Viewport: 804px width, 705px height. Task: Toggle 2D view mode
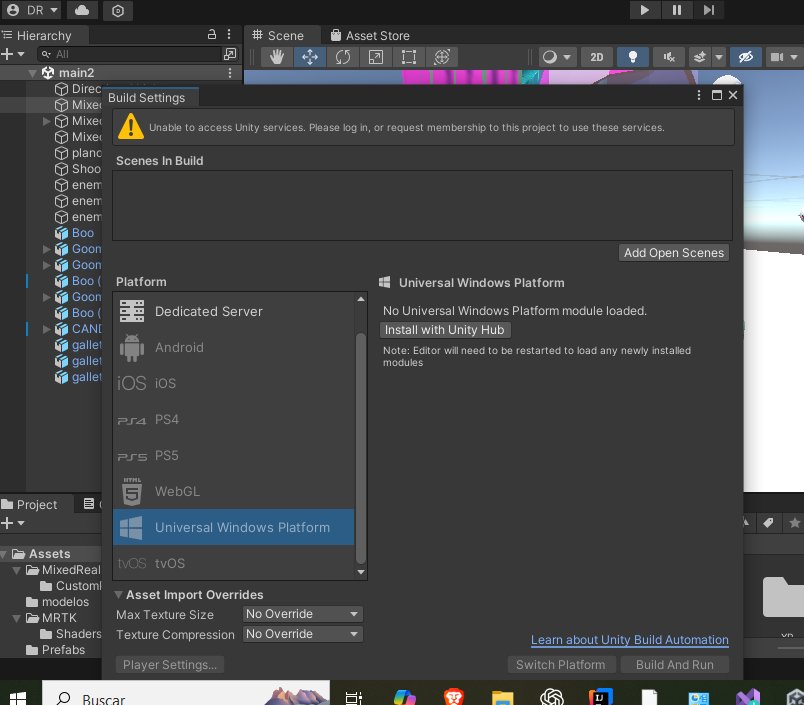[597, 57]
